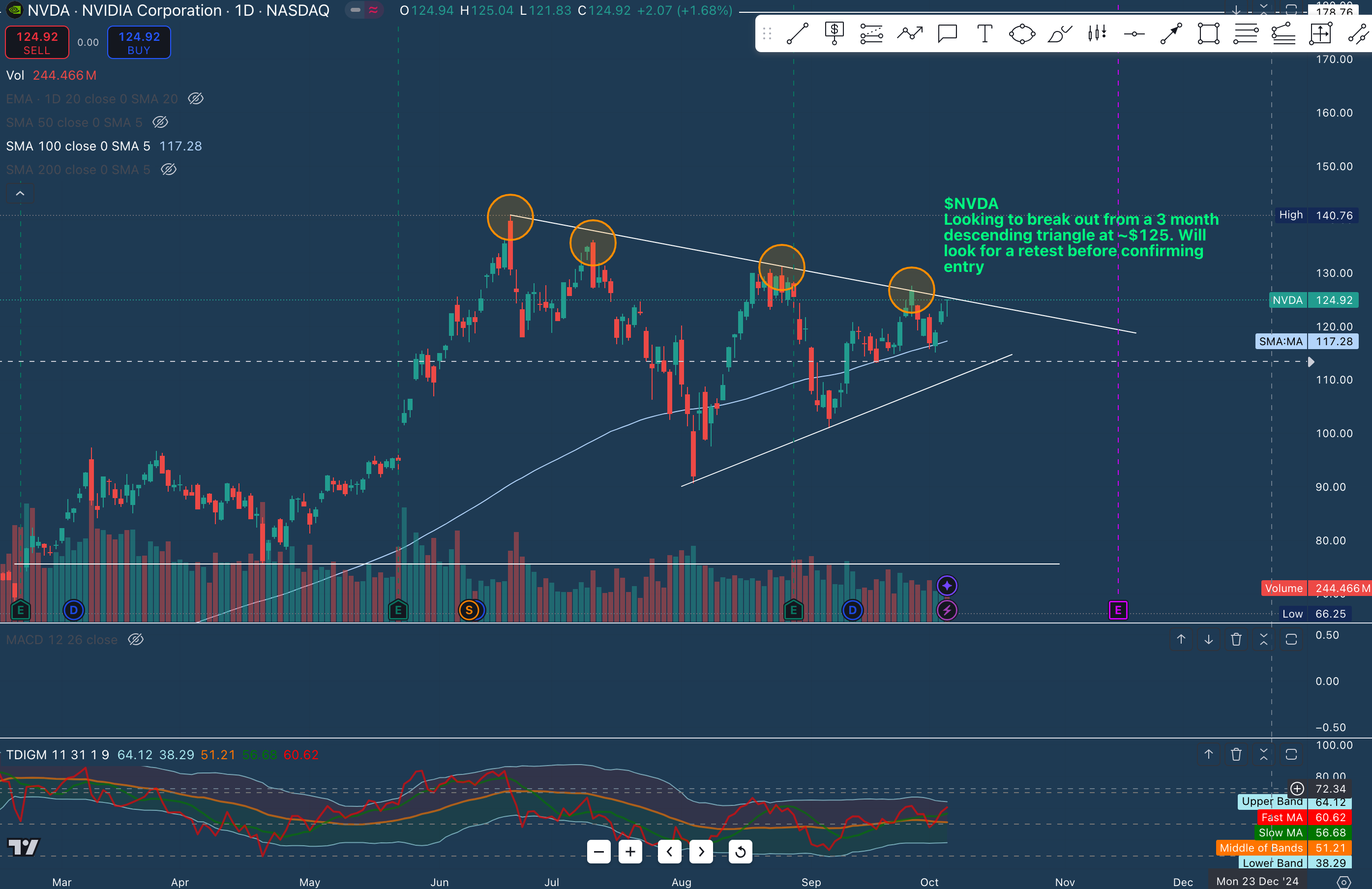Select the Brush drawing tool
Screen dimensions: 1372x889
[x=1060, y=34]
